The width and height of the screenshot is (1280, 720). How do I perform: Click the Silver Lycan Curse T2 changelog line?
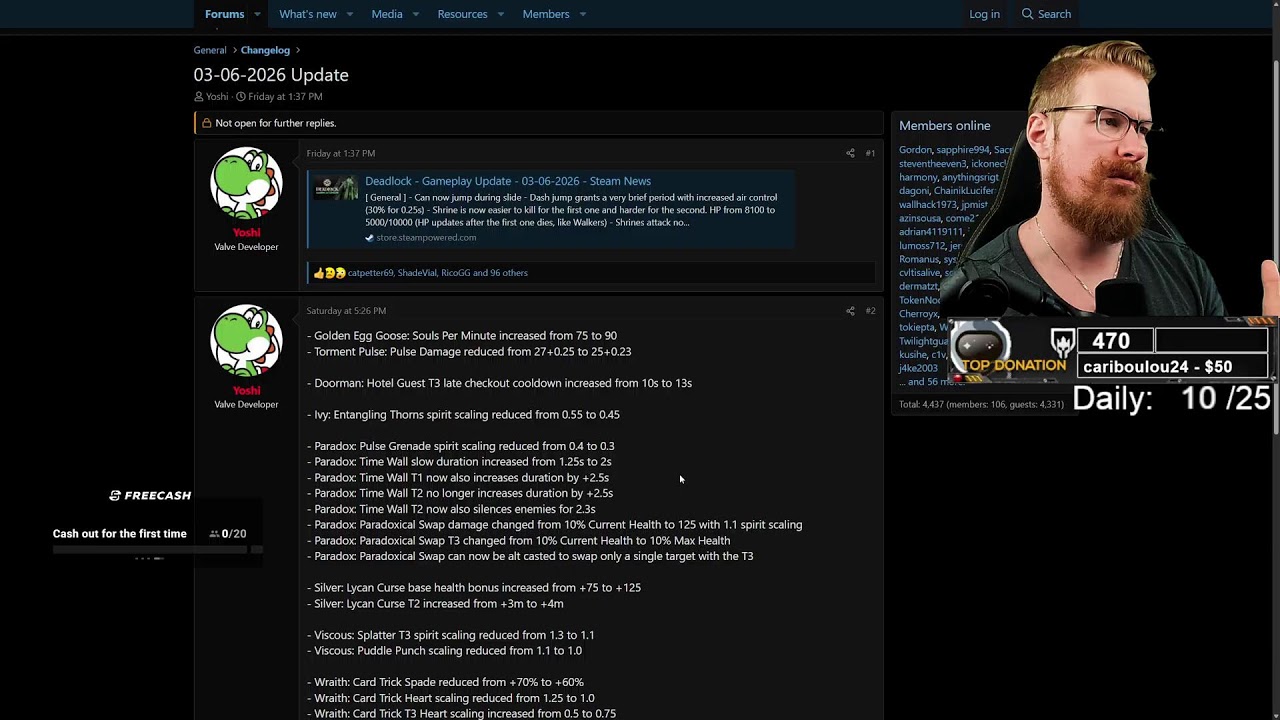pyautogui.click(x=435, y=604)
